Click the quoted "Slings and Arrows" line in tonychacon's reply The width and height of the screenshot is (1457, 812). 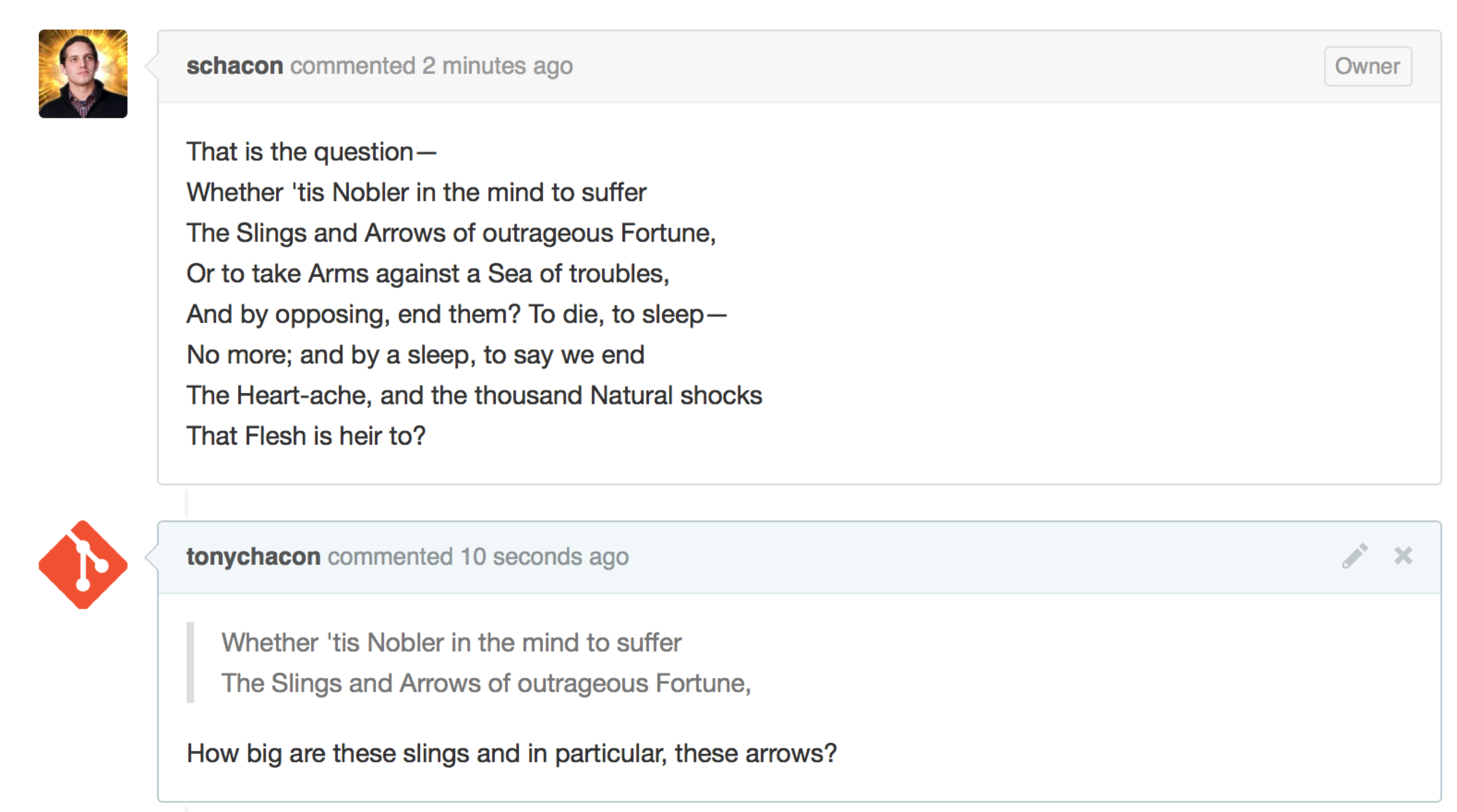tap(486, 684)
